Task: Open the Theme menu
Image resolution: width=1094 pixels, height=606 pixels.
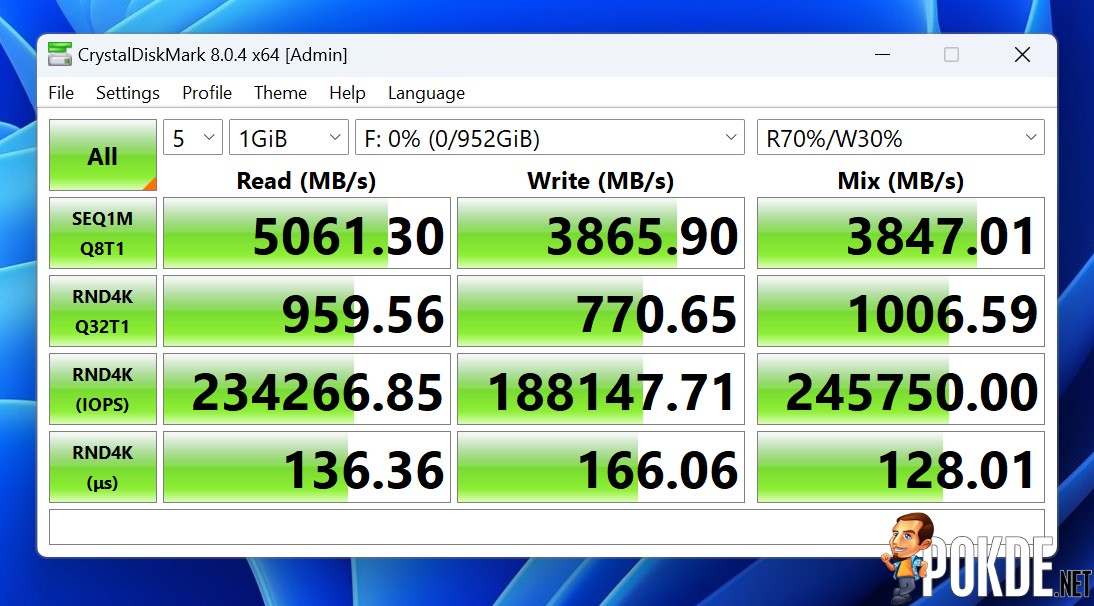Action: pyautogui.click(x=280, y=93)
